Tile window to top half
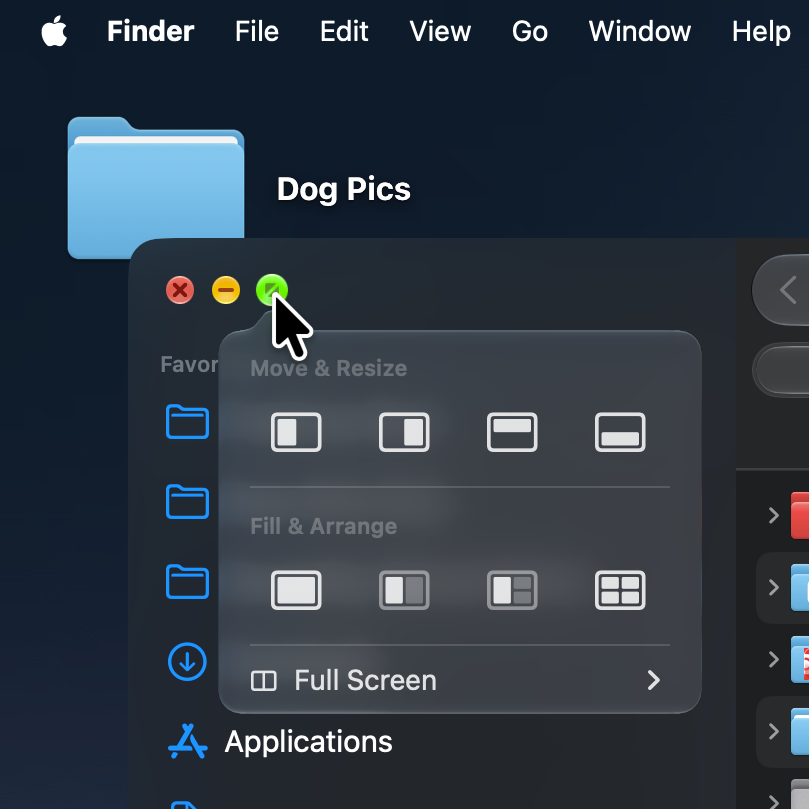Image resolution: width=809 pixels, height=809 pixels. [x=512, y=432]
